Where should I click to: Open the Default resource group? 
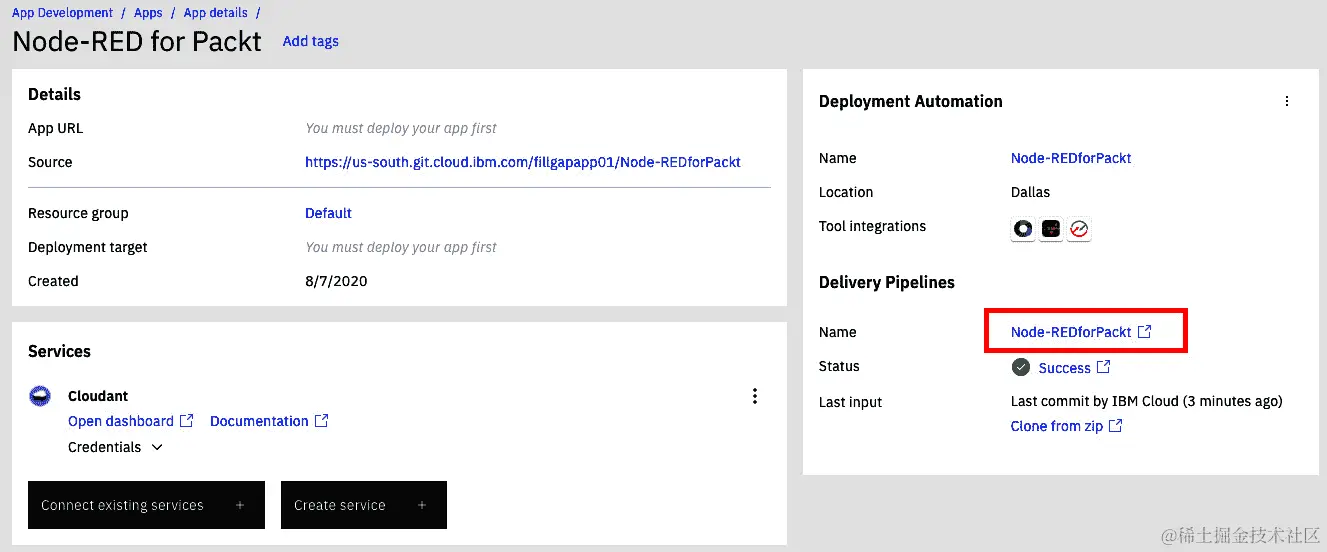pyautogui.click(x=328, y=213)
